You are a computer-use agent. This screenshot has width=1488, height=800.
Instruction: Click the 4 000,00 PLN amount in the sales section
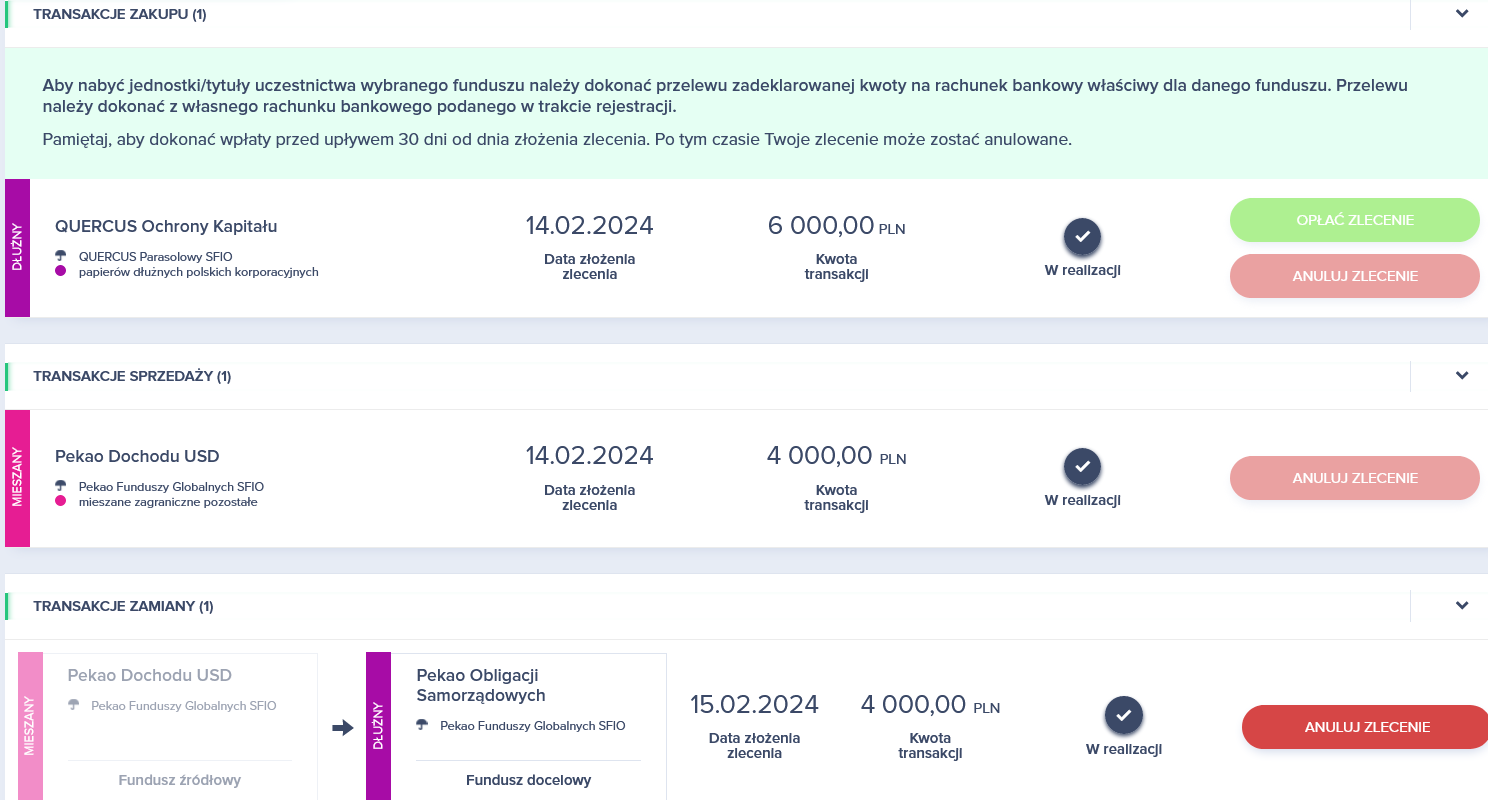click(x=836, y=456)
